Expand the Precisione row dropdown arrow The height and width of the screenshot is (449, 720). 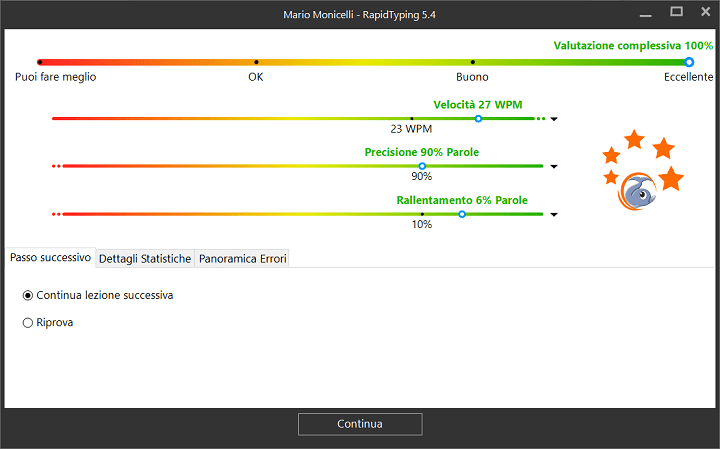554,167
